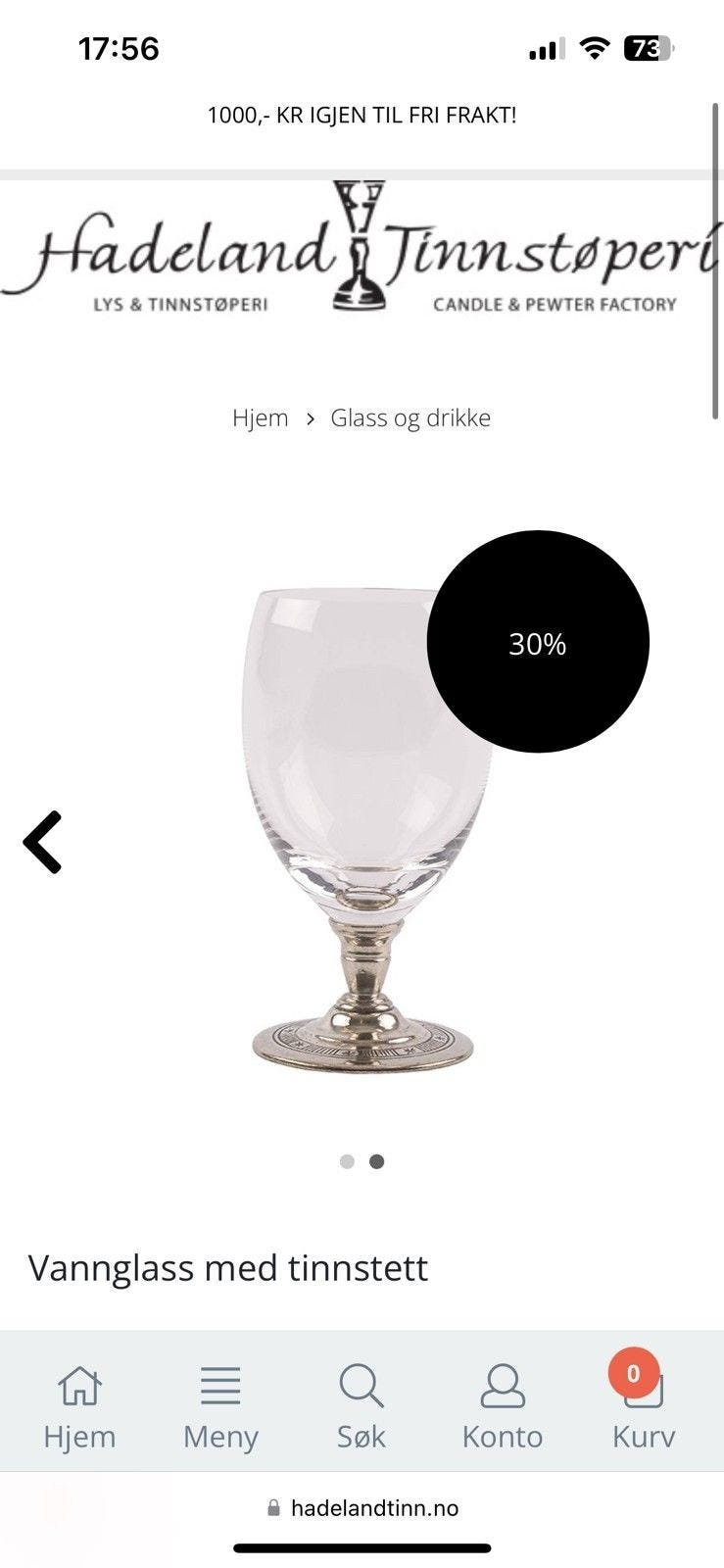Show previous product image with left arrow

pyautogui.click(x=43, y=842)
